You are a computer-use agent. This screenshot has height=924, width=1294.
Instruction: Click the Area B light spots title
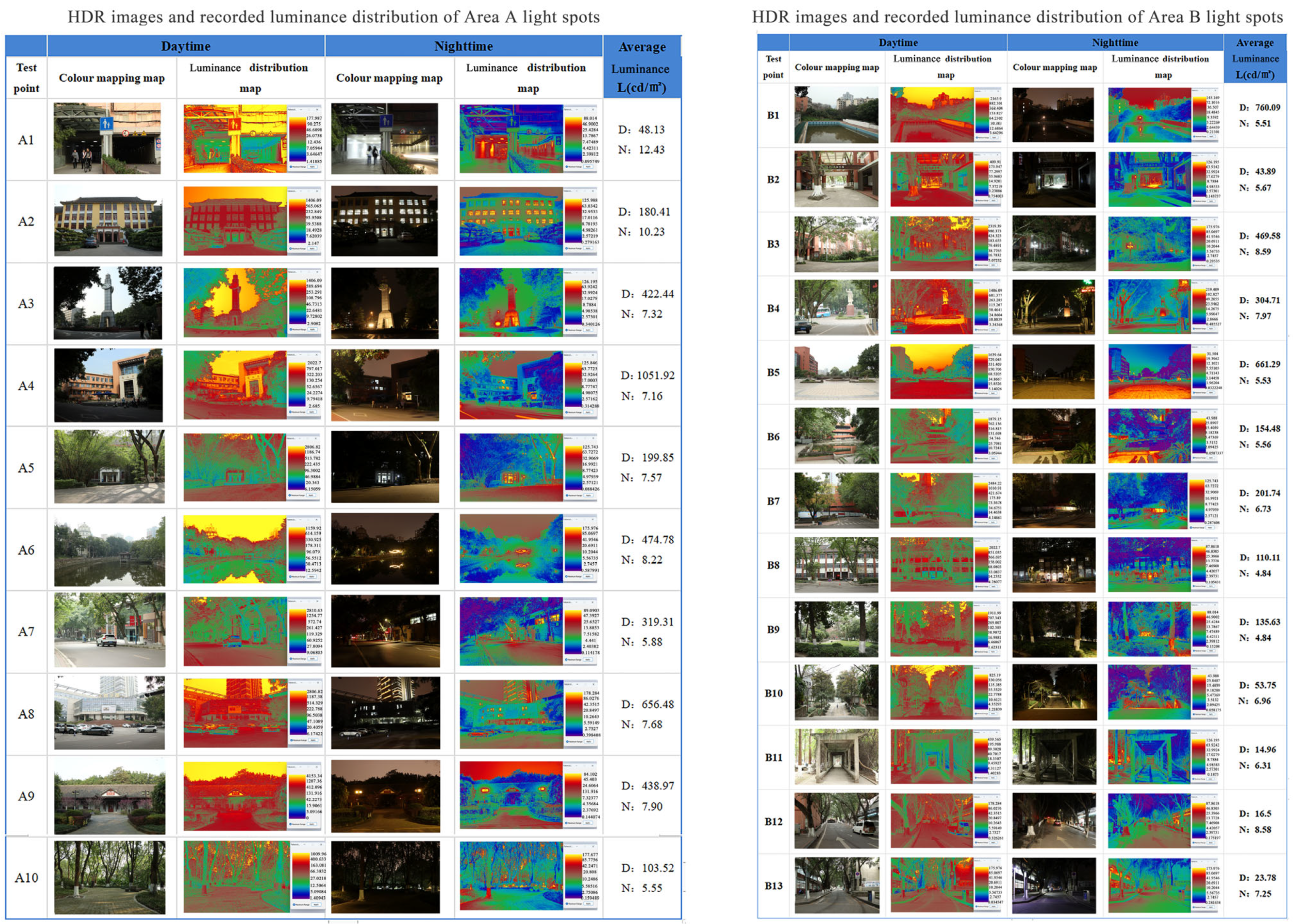pyautogui.click(x=1017, y=17)
